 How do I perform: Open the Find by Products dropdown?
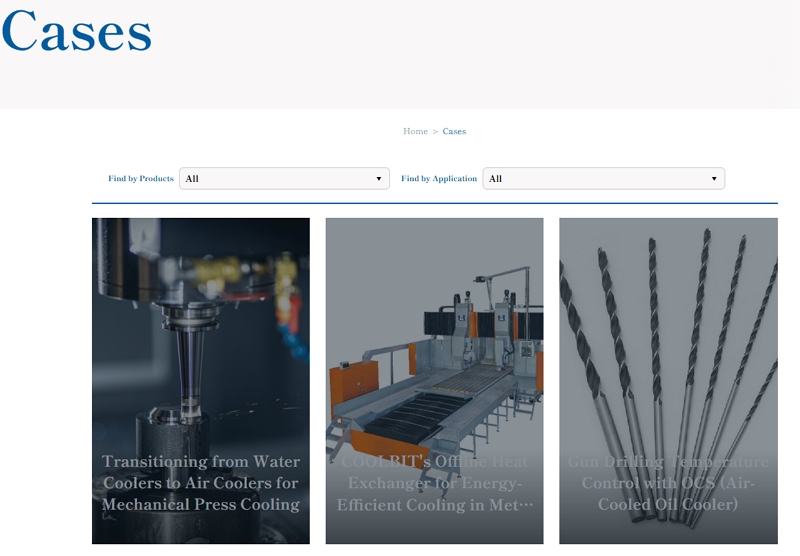tap(283, 179)
